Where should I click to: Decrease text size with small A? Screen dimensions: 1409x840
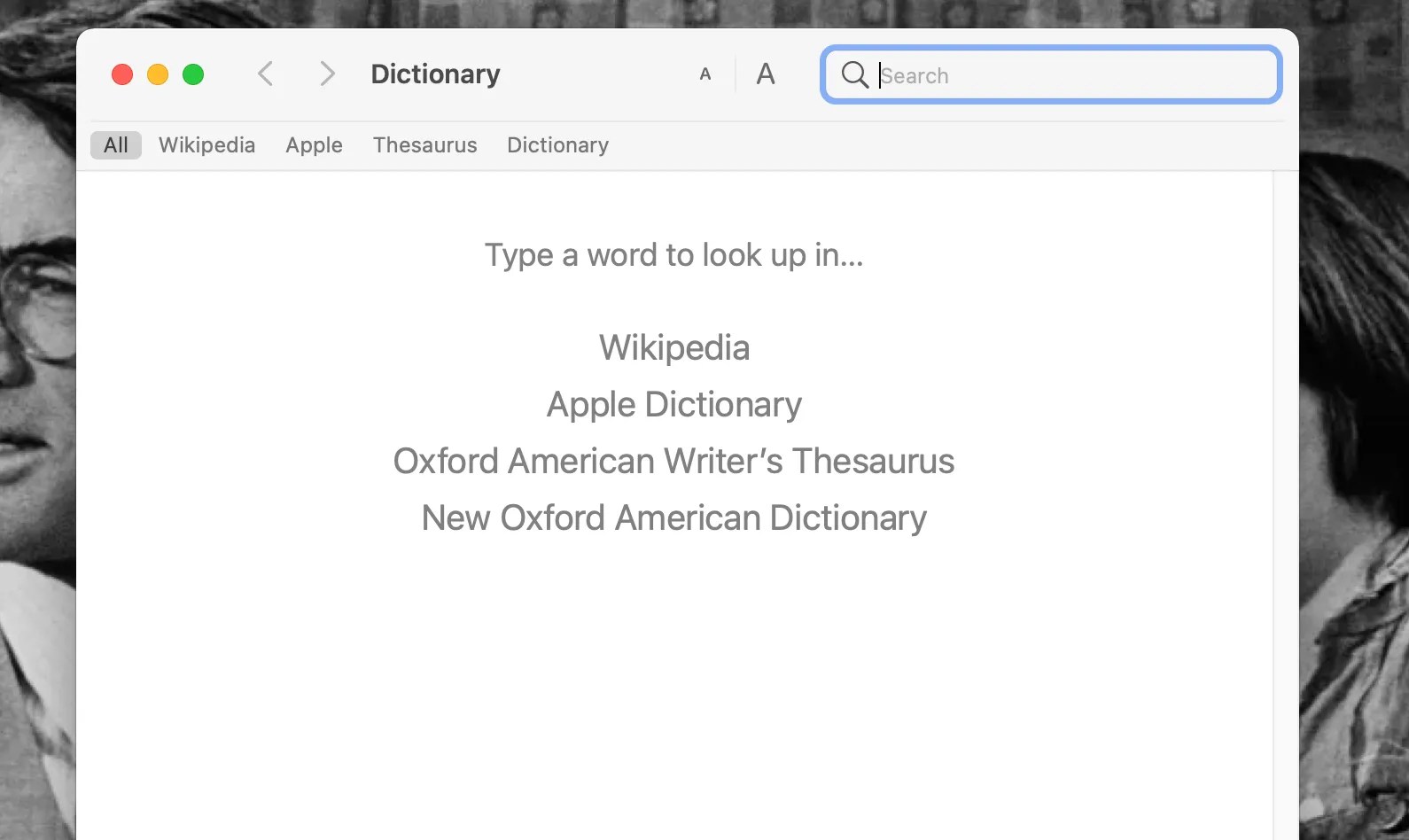705,74
